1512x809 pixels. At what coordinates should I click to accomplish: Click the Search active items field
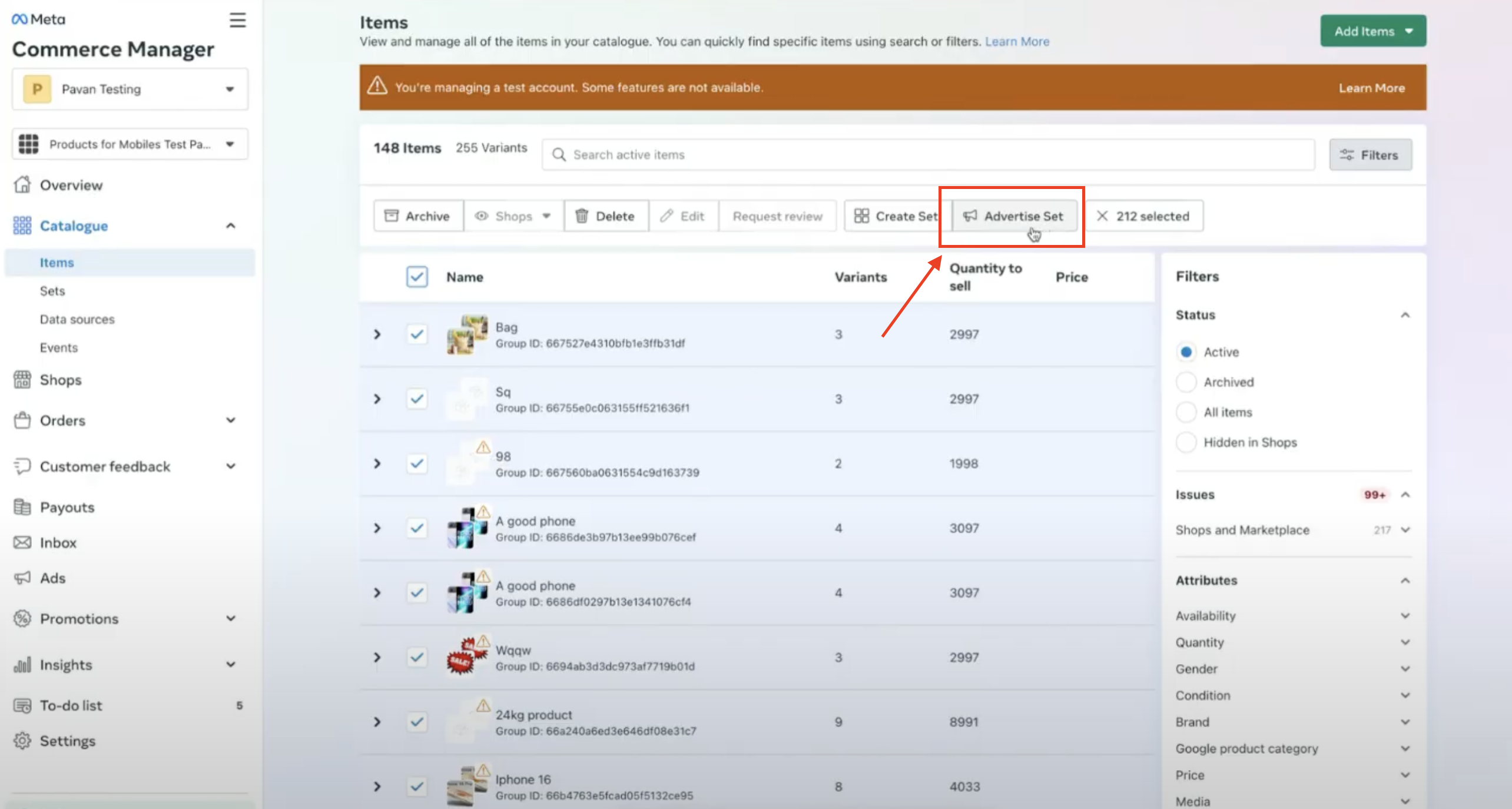pyautogui.click(x=927, y=155)
